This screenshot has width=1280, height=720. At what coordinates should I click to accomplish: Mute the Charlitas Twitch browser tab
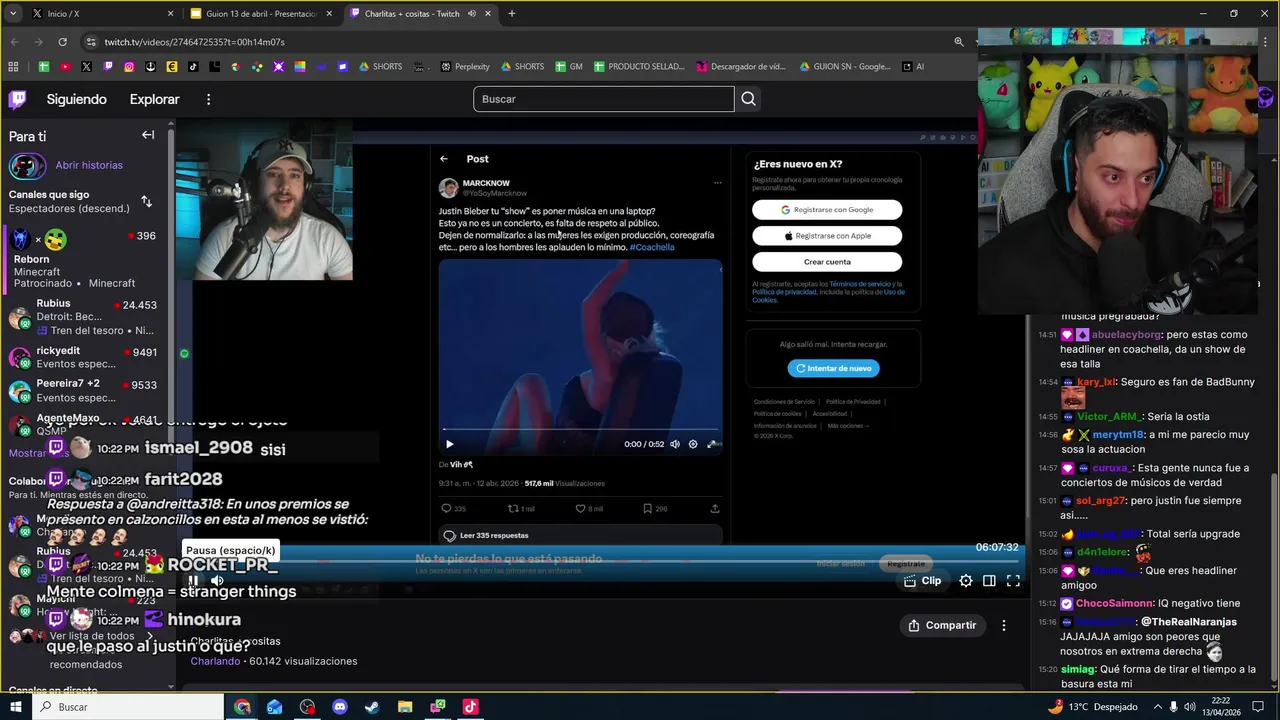(x=472, y=14)
